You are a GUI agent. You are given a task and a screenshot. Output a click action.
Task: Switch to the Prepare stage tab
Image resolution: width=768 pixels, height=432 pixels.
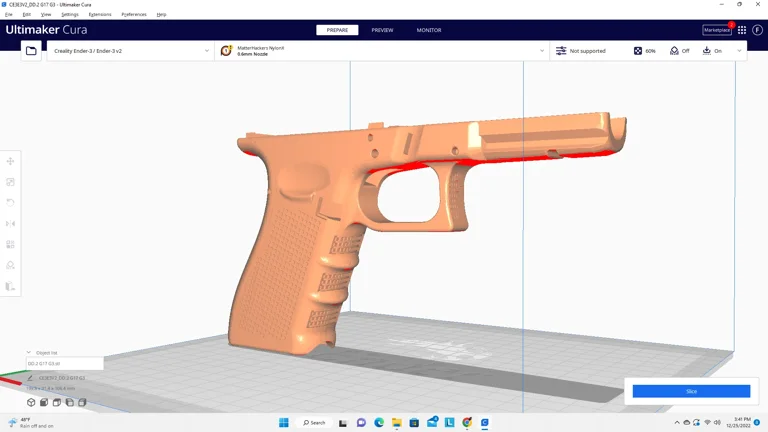(x=337, y=30)
